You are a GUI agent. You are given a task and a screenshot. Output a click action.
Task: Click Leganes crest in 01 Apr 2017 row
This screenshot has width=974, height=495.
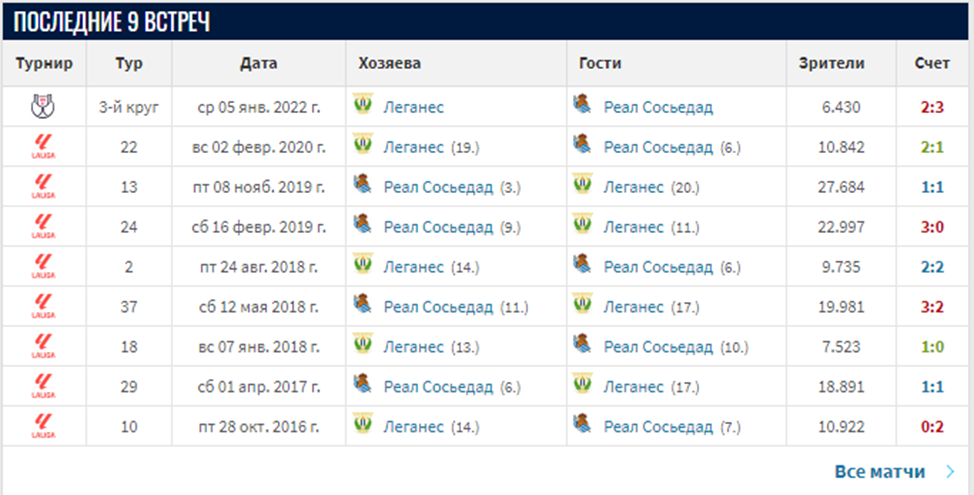coord(583,386)
